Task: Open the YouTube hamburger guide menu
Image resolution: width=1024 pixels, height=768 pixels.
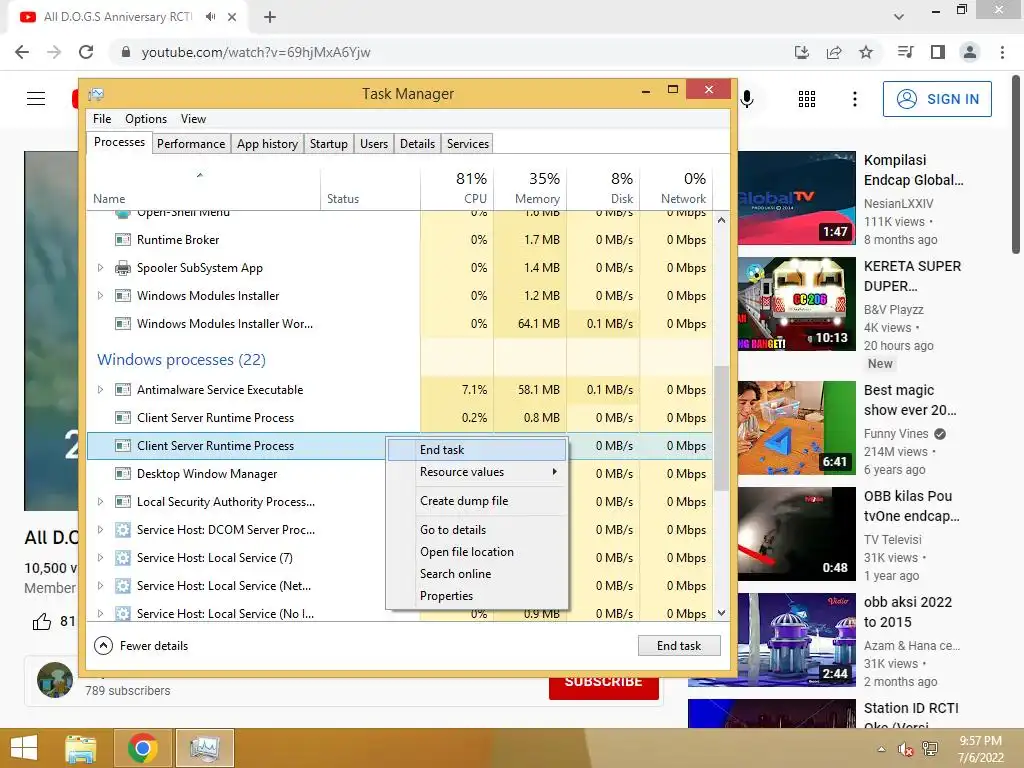Action: [36, 99]
